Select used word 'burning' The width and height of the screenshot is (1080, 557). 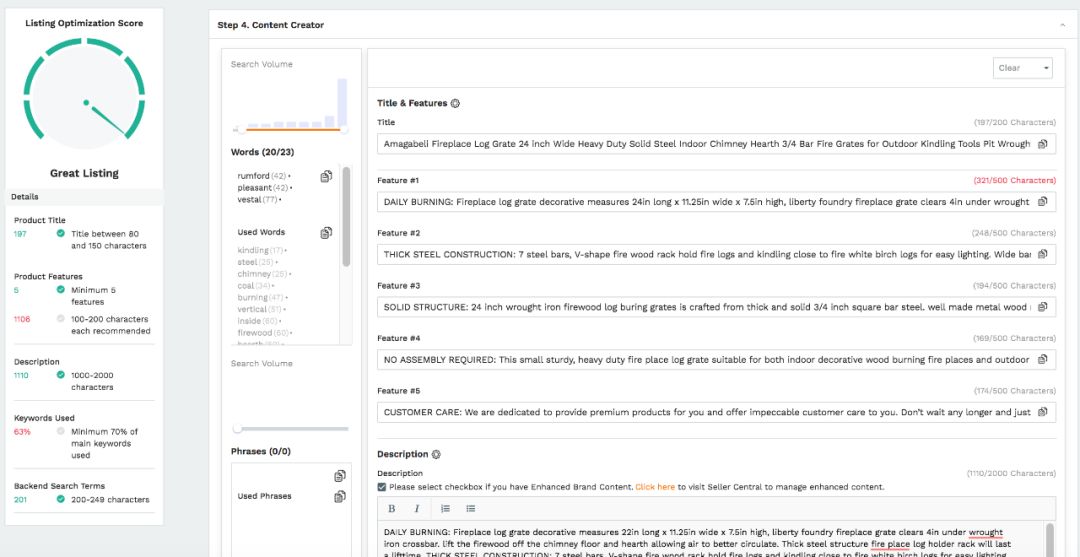click(x=252, y=297)
